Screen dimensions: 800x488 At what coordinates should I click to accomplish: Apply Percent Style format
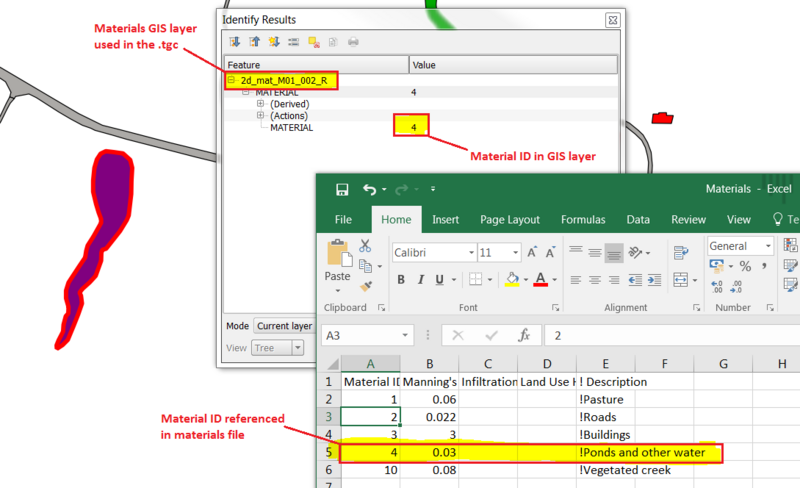tap(745, 265)
